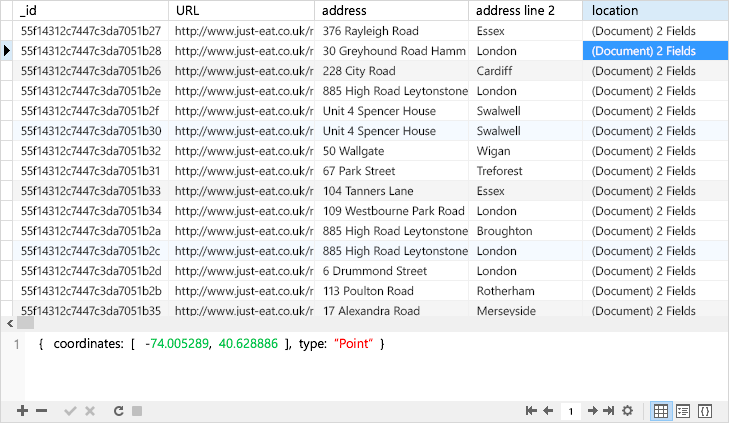Screen dimensions: 729x423
Task: Click the page number input field
Action: click(570, 411)
